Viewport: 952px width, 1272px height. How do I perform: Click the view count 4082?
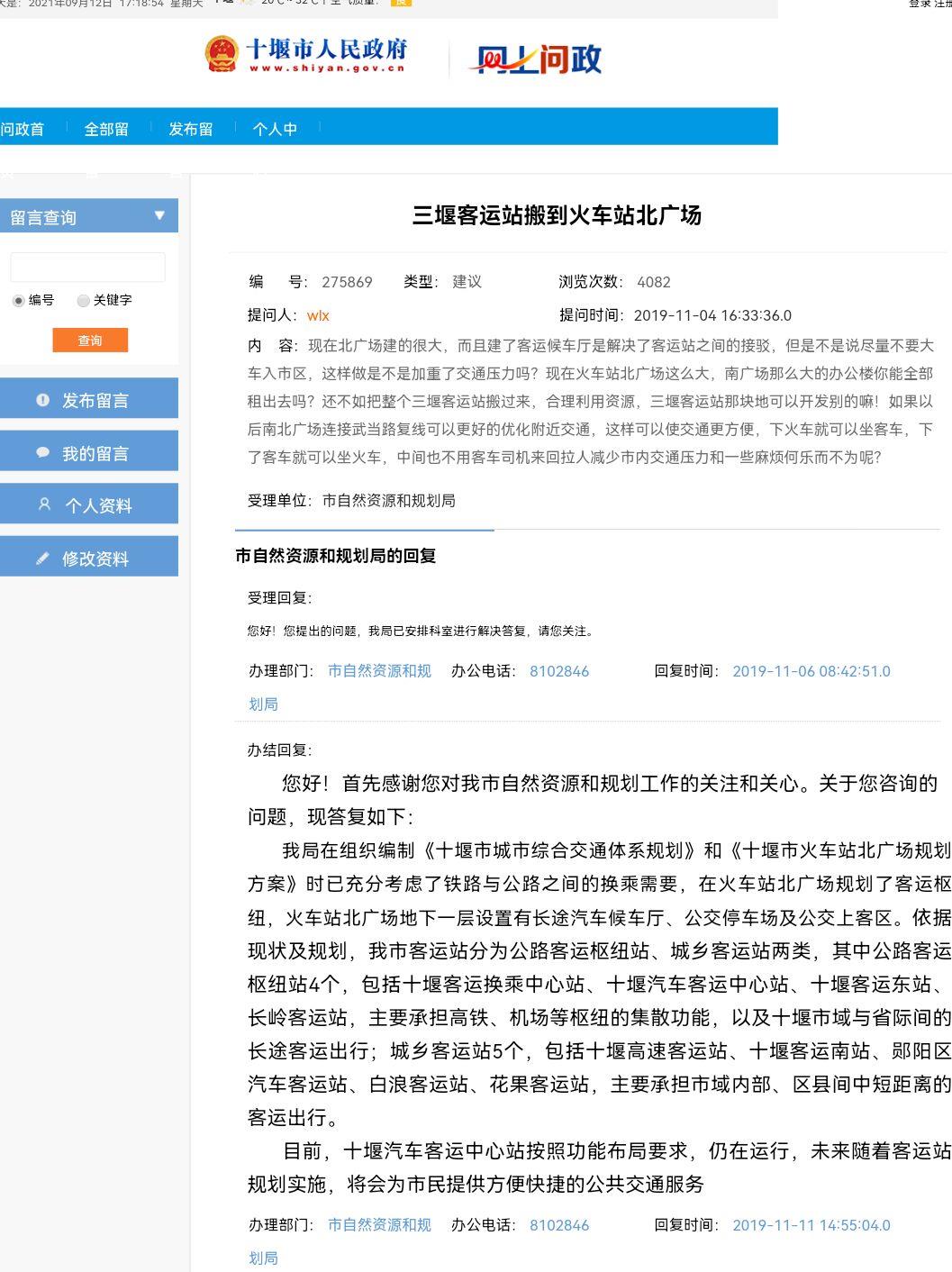pos(654,282)
